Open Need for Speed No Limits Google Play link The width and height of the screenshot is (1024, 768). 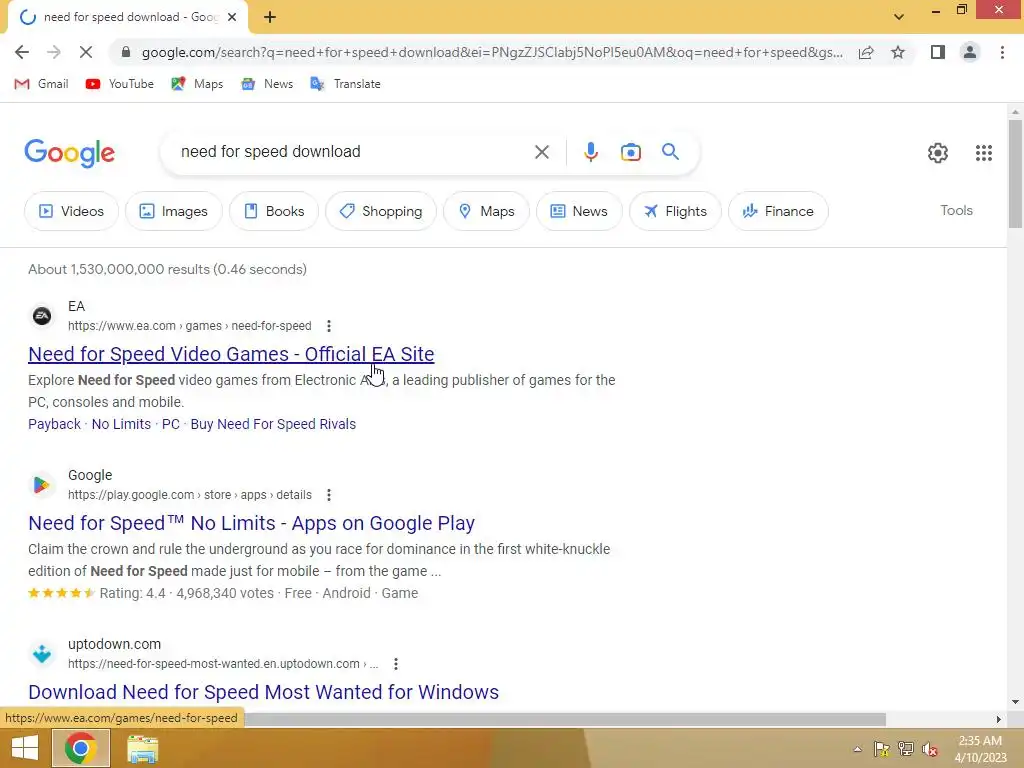pyautogui.click(x=251, y=523)
